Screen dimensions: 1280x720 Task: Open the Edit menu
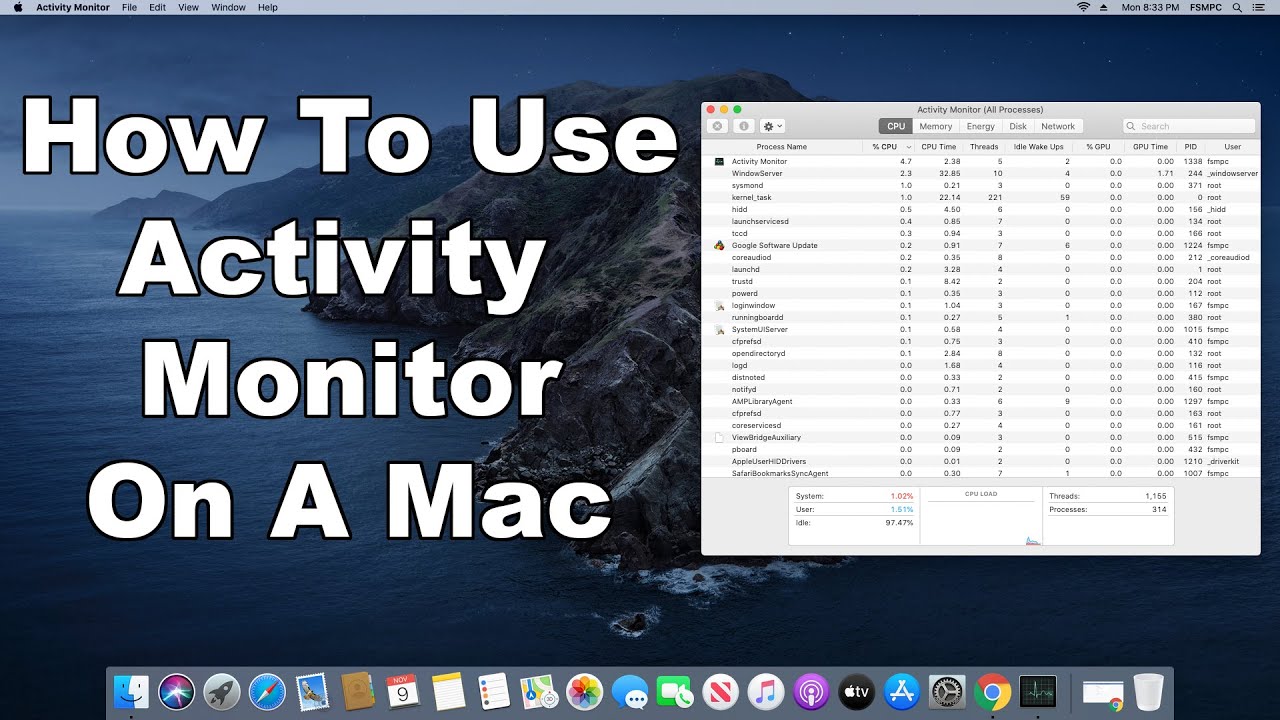pyautogui.click(x=158, y=7)
